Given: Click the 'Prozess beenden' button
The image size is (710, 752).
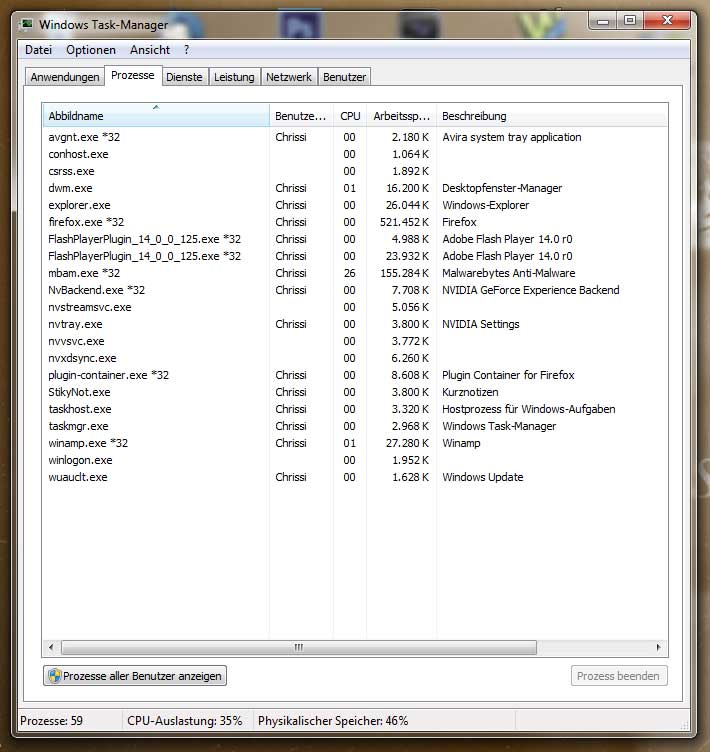Looking at the screenshot, I should 619,676.
